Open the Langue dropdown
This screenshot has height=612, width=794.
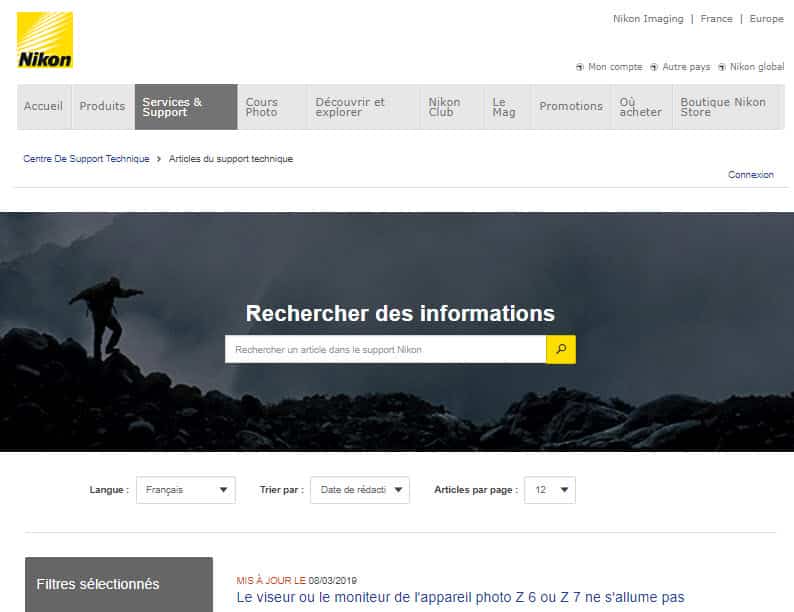tap(186, 489)
